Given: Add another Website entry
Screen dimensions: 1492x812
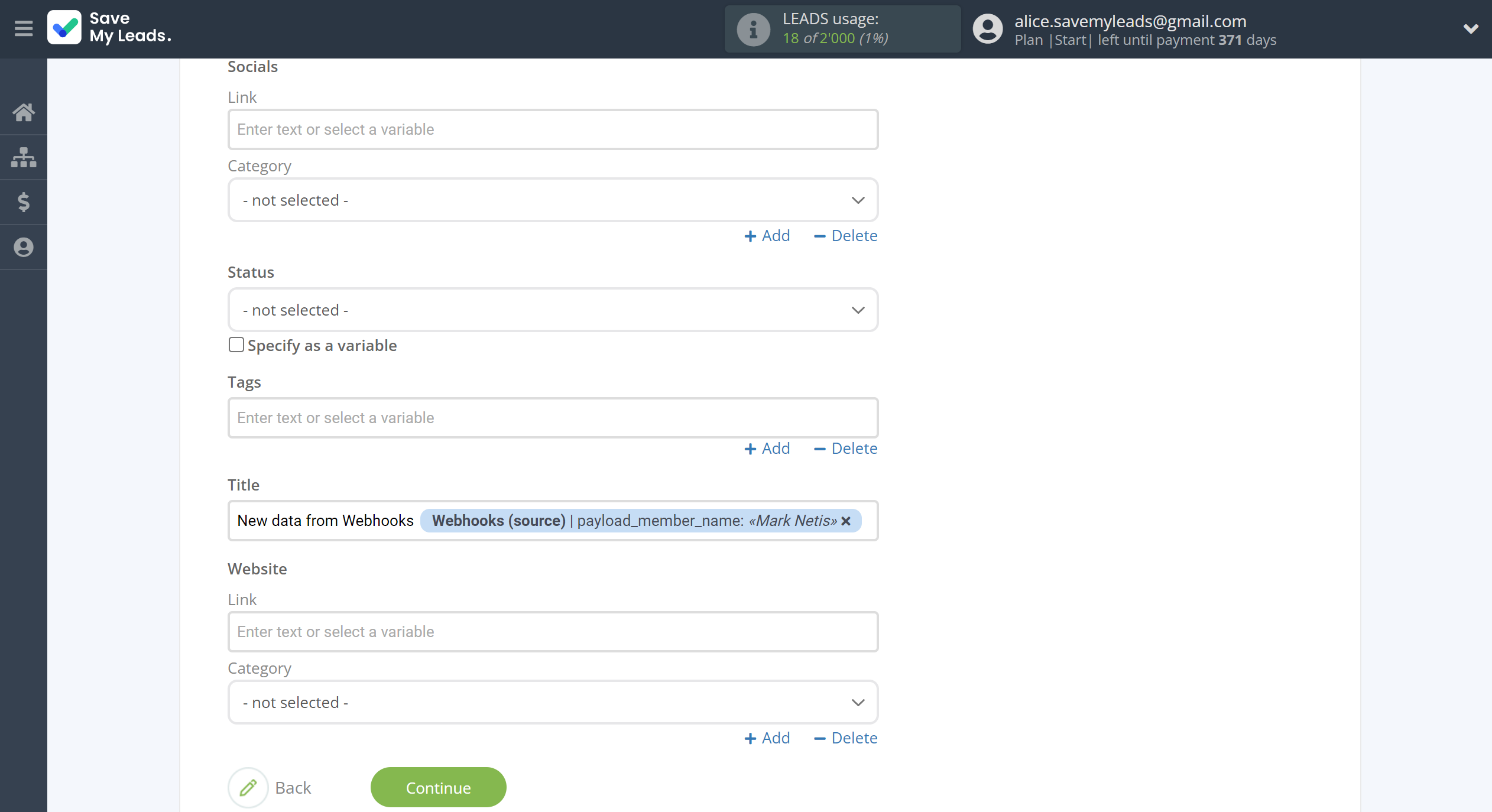Looking at the screenshot, I should click(767, 738).
